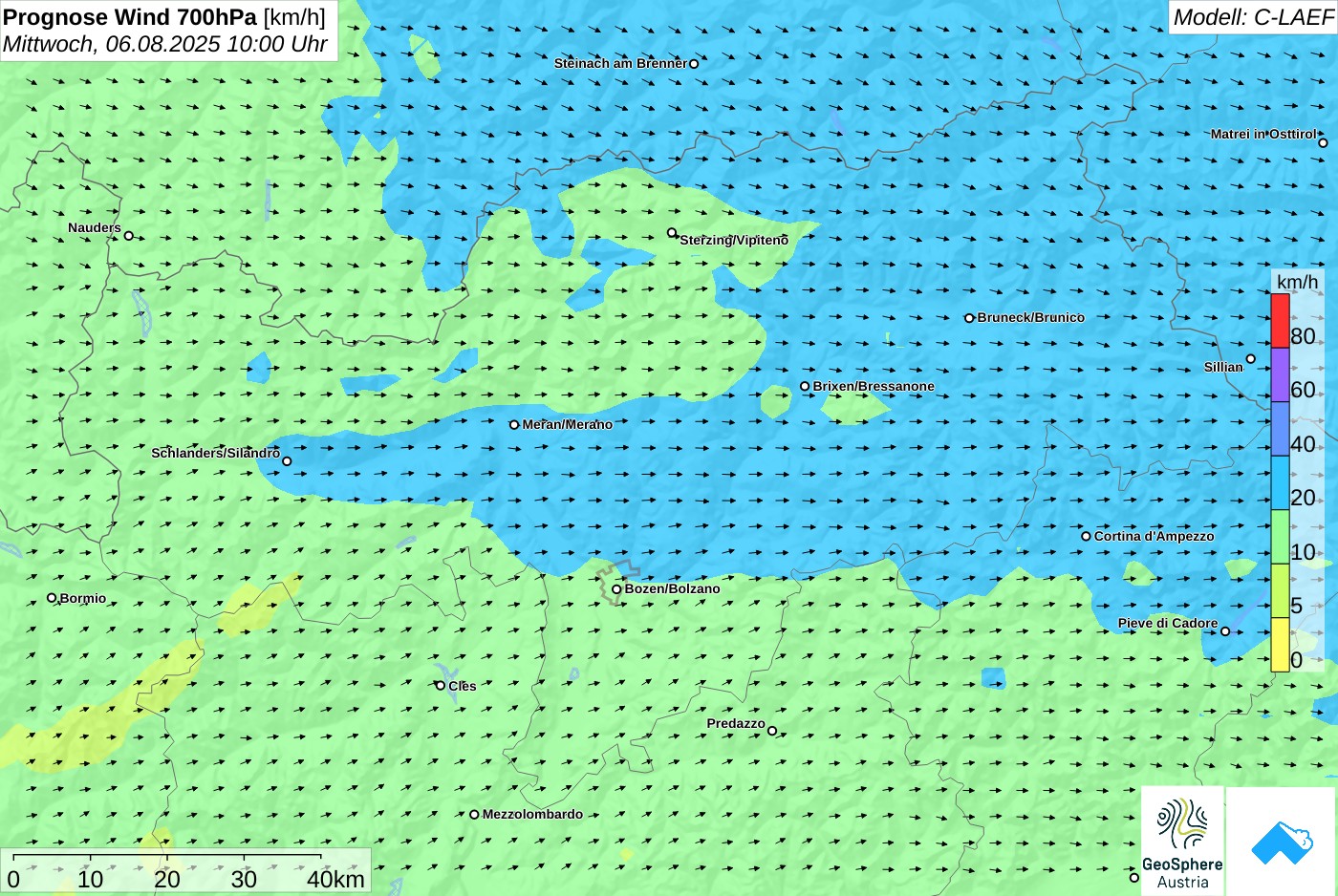Screen dimensions: 1338x896
Task: Click the 'Pieve di Cadore' town label
Action: click(1168, 623)
